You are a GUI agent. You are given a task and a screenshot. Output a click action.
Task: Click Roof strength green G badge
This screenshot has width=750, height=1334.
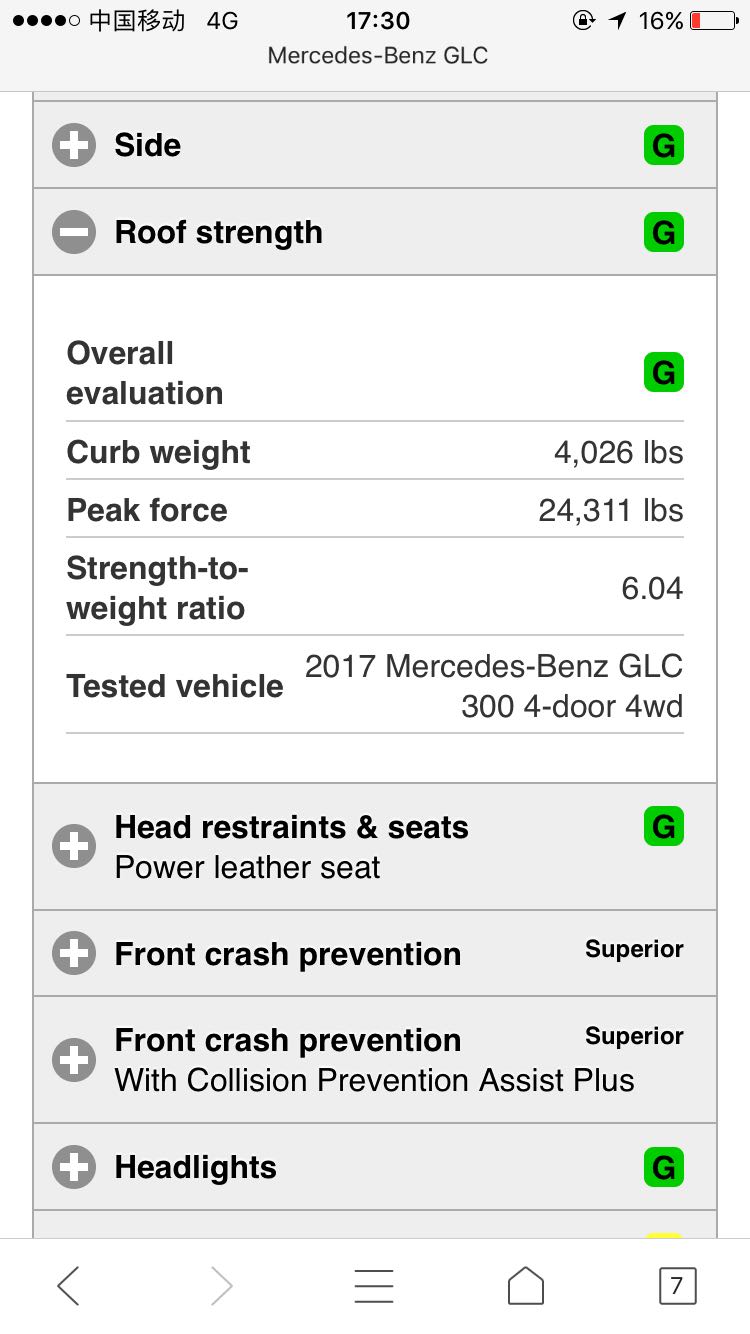[x=663, y=233]
